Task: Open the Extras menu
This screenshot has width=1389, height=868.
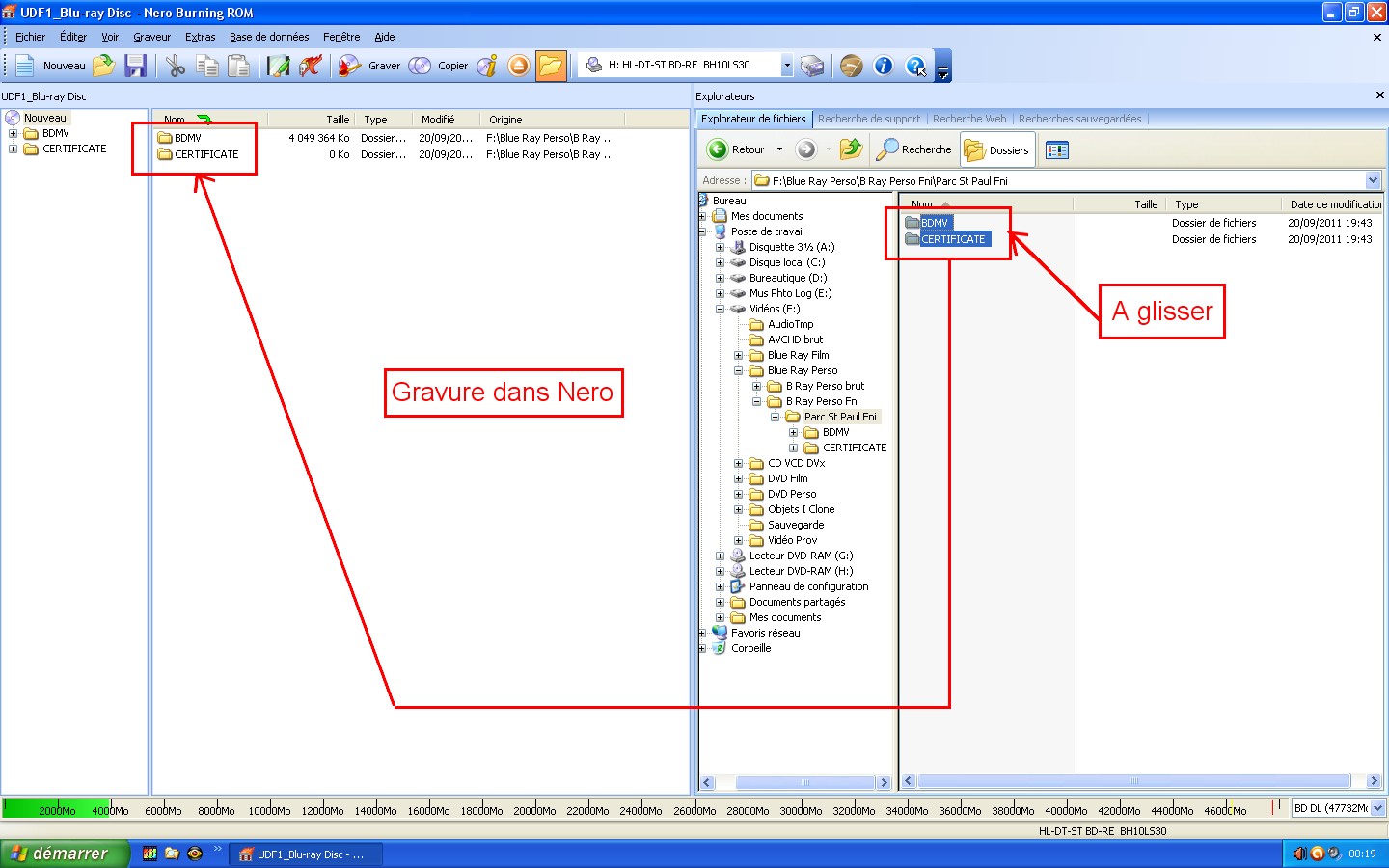Action: (201, 37)
